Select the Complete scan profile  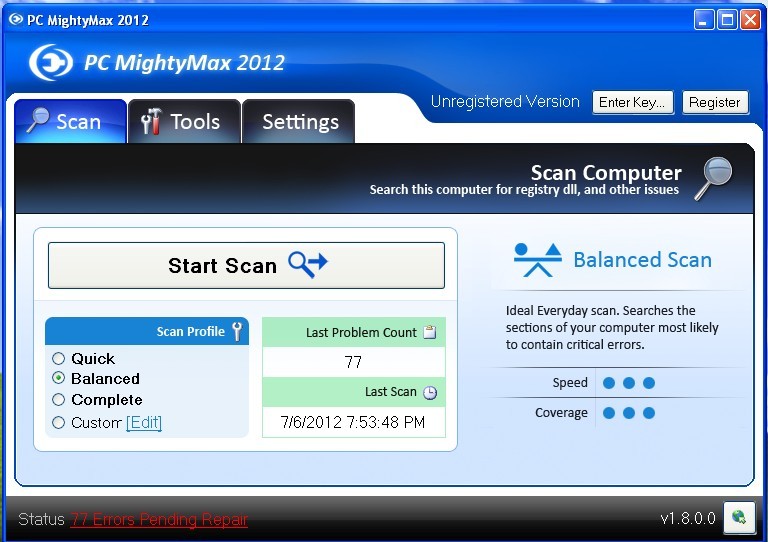click(x=58, y=400)
